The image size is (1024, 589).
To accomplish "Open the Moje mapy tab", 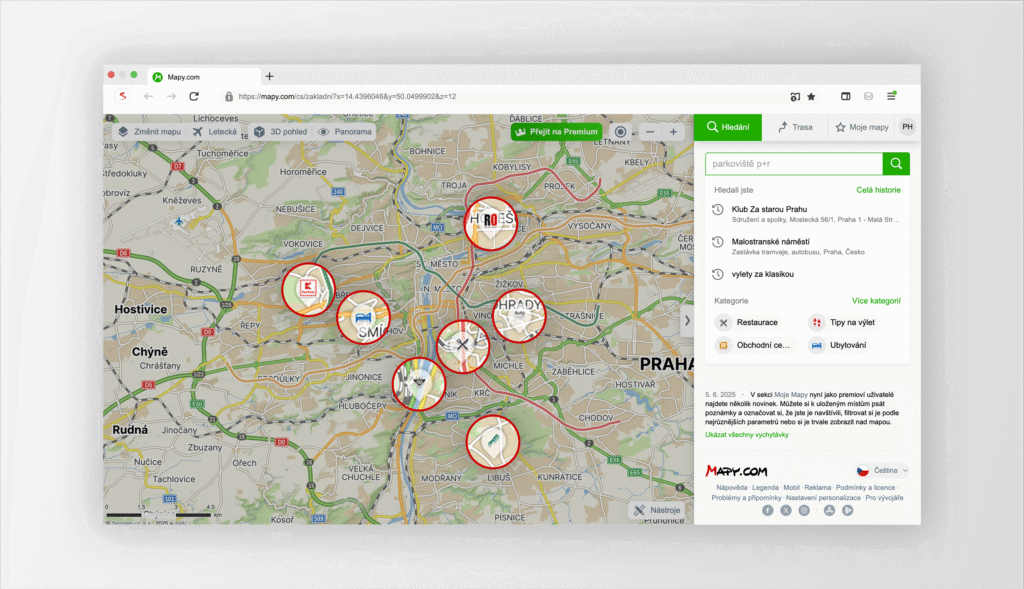I will click(x=862, y=127).
